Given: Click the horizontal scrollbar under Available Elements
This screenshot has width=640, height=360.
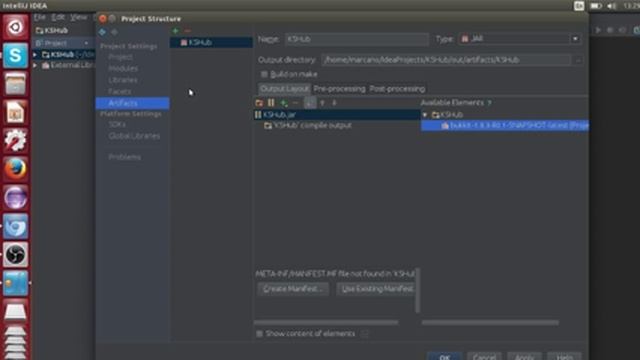Looking at the screenshot, I should tap(490, 322).
